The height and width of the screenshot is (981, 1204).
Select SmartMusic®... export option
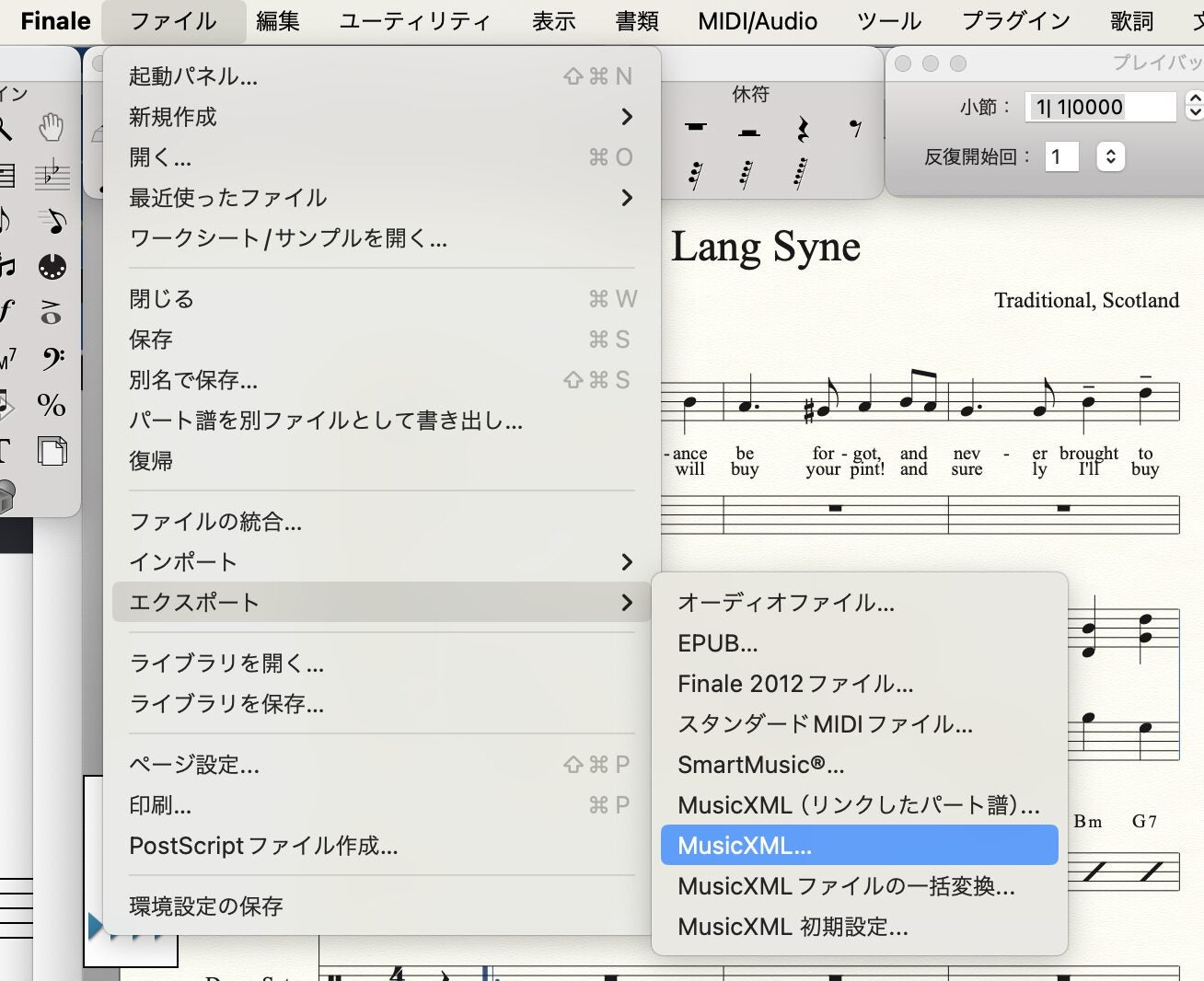tap(860, 765)
